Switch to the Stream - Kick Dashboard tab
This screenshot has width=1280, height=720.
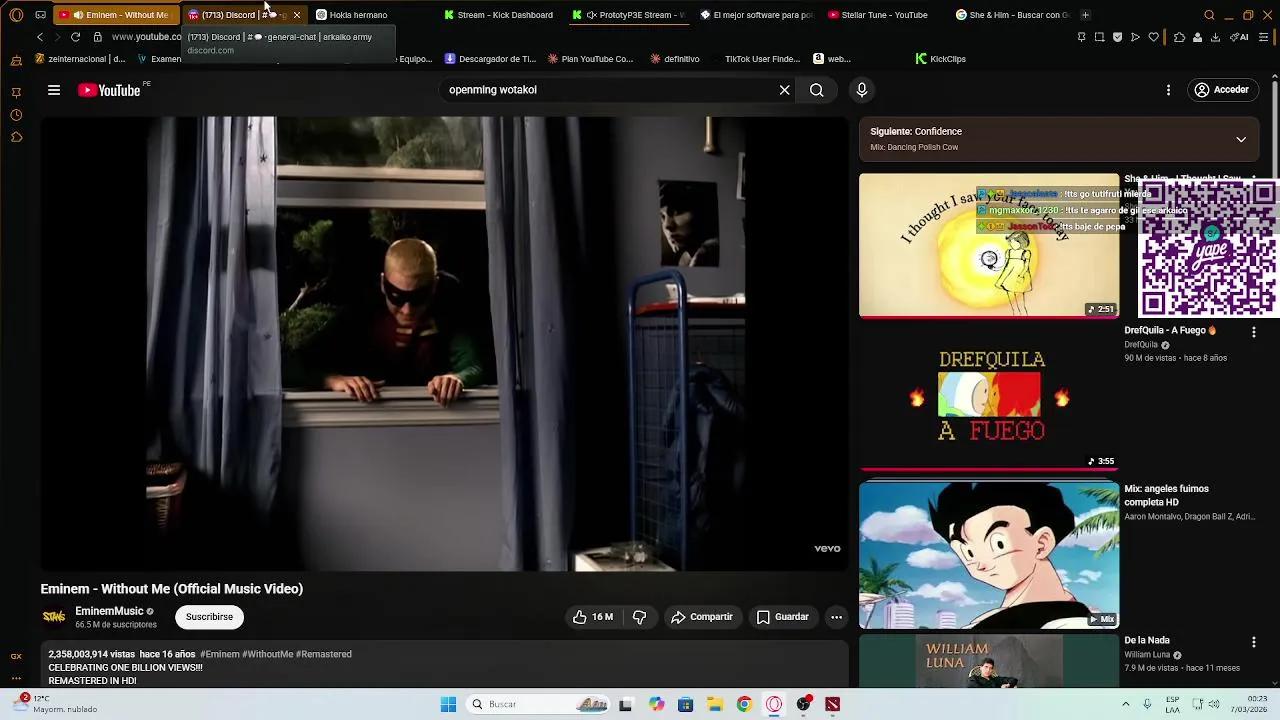point(500,14)
